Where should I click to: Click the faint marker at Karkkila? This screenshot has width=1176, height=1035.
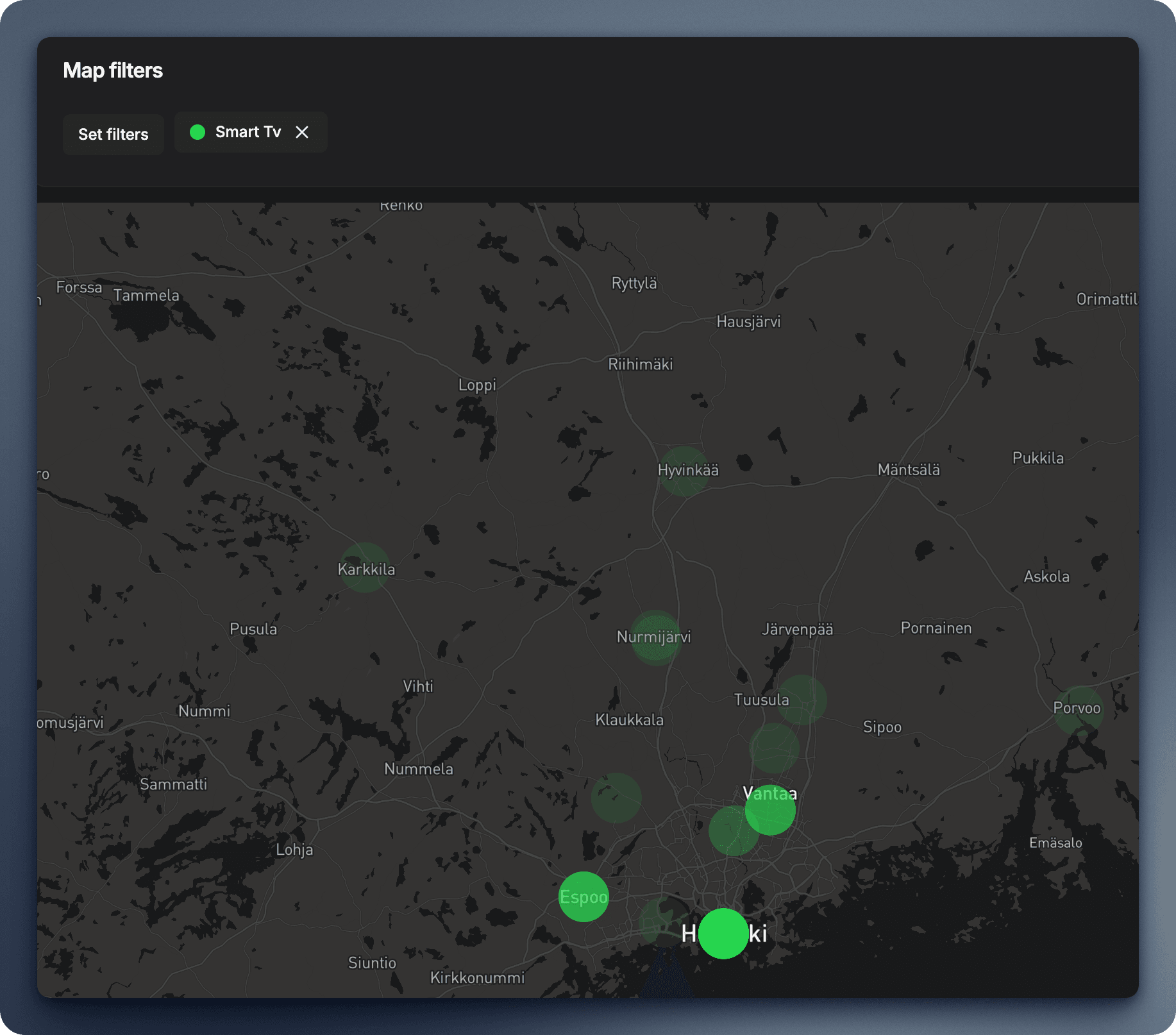365,568
